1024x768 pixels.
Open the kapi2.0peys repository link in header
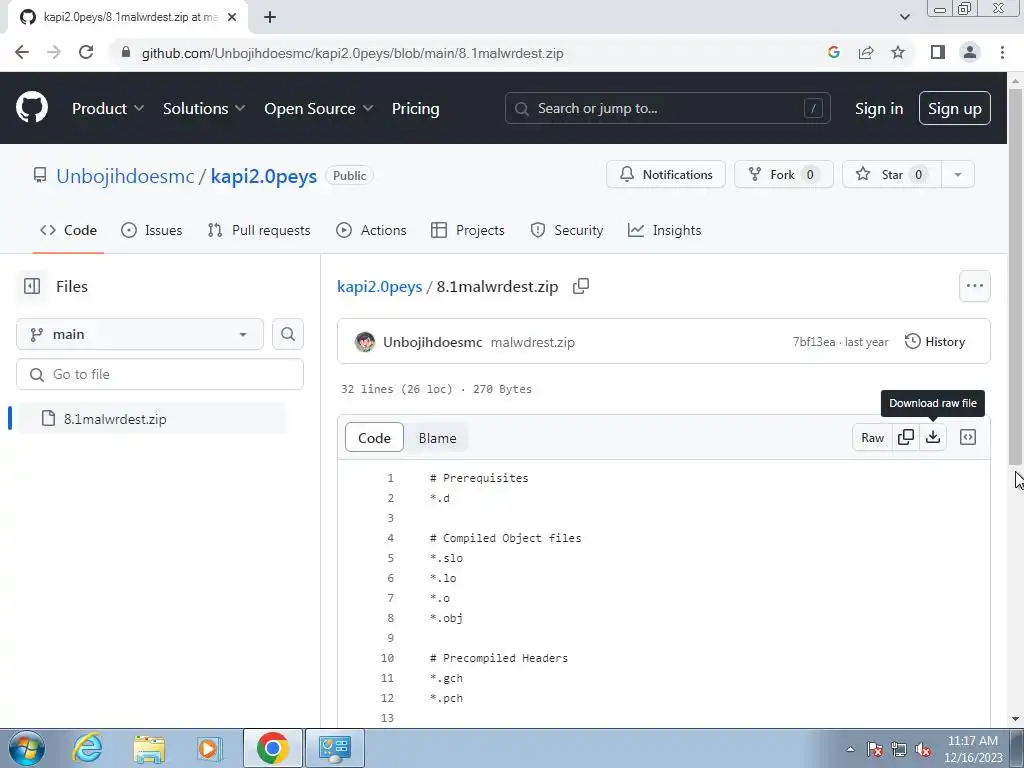[264, 176]
